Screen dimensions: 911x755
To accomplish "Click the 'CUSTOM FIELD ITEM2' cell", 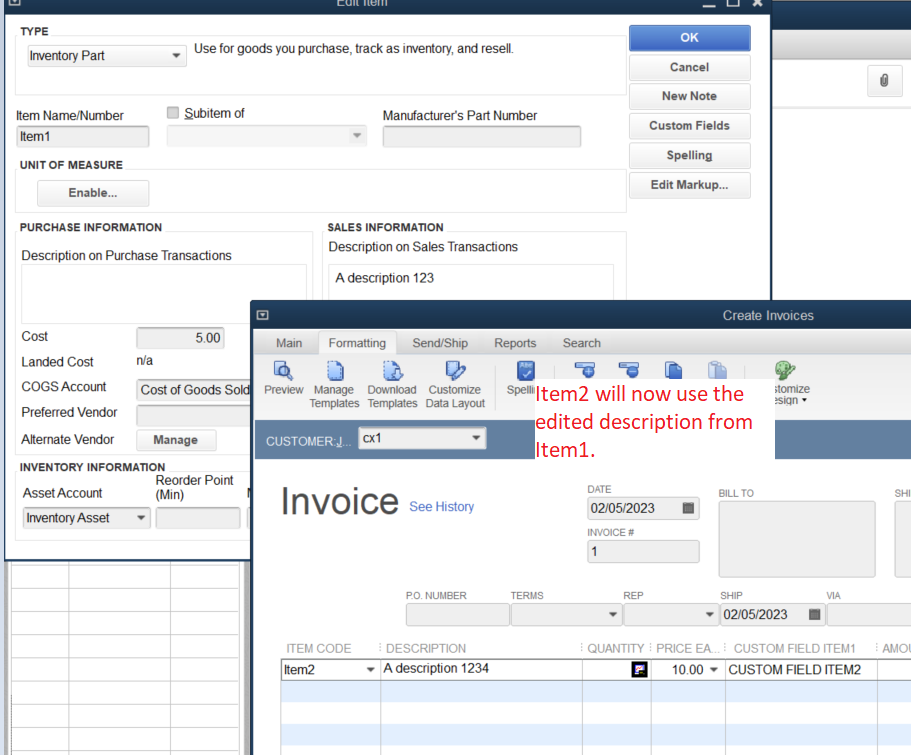I will [801, 670].
